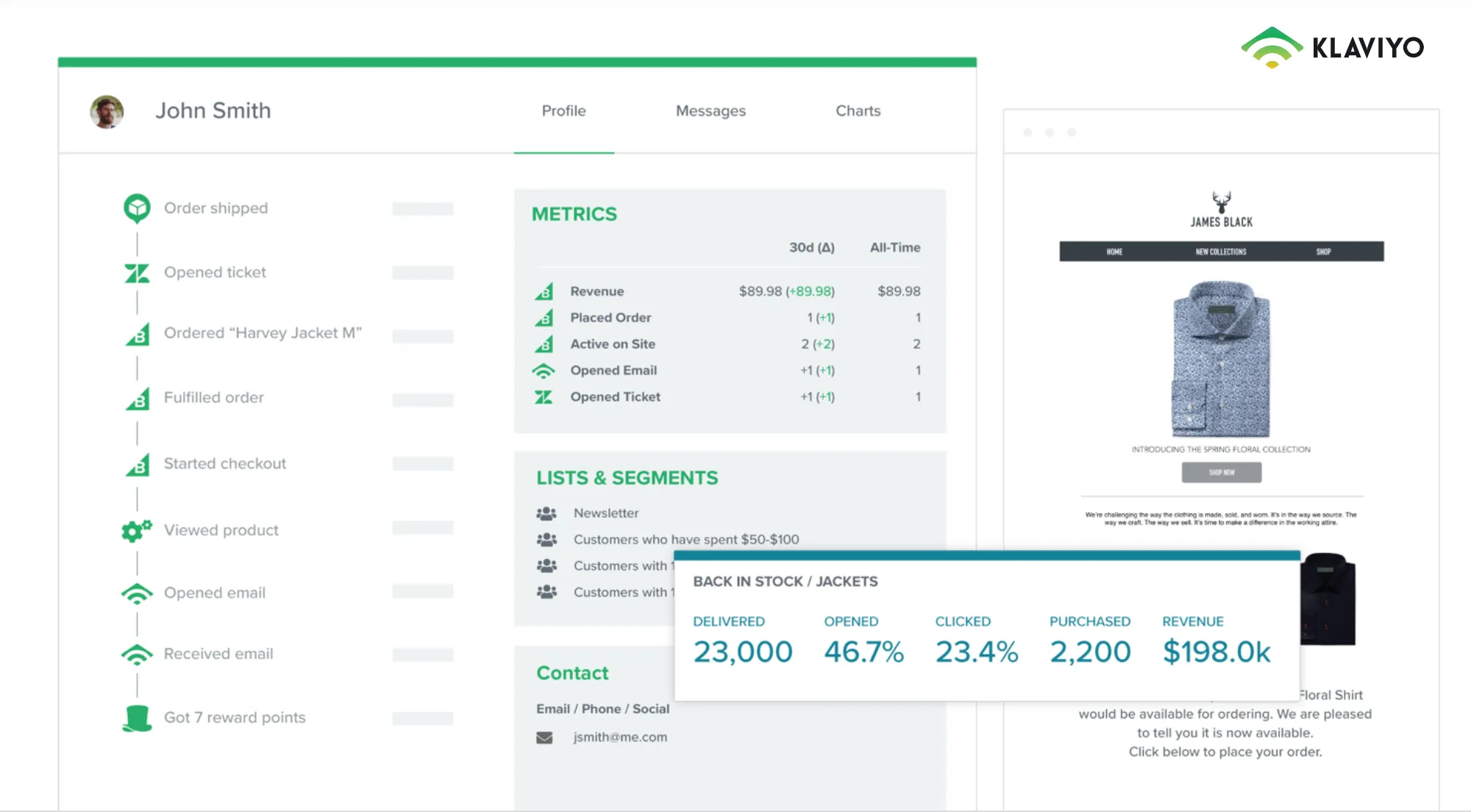Click the Zendesk icon beside Opened ticket

pos(137,273)
